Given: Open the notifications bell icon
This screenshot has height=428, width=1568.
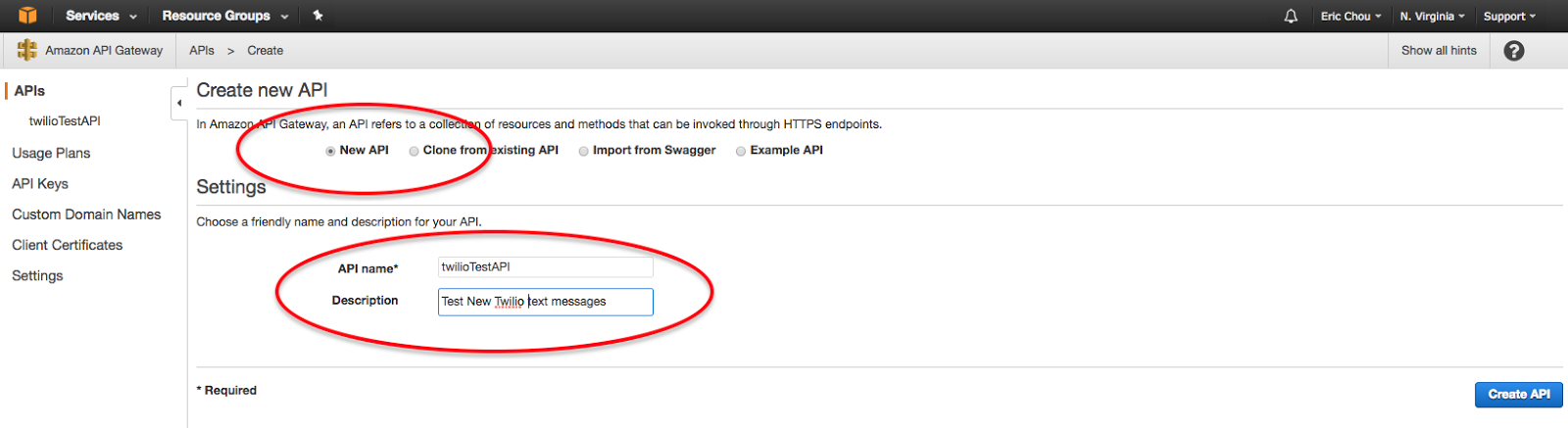Looking at the screenshot, I should coord(1291,16).
